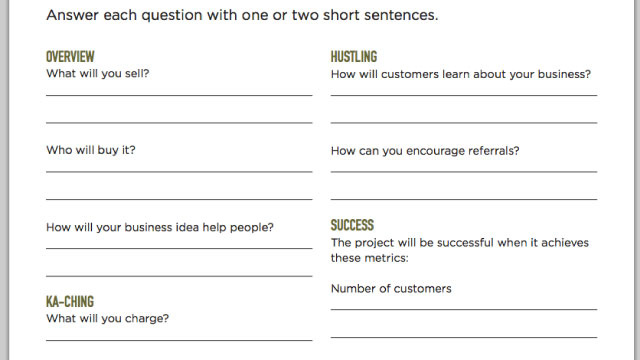Click the first line under 'Number of customers'

(464, 309)
